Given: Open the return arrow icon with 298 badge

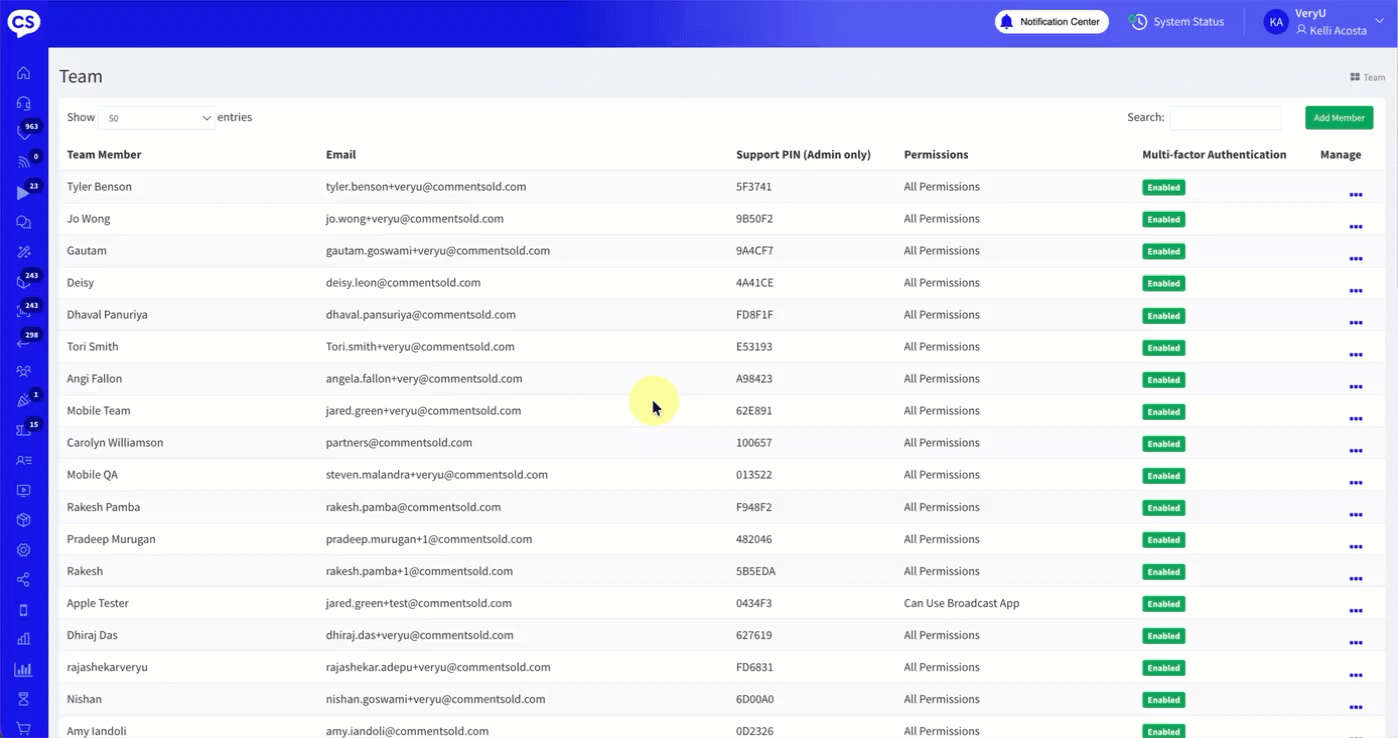Looking at the screenshot, I should coord(23,341).
